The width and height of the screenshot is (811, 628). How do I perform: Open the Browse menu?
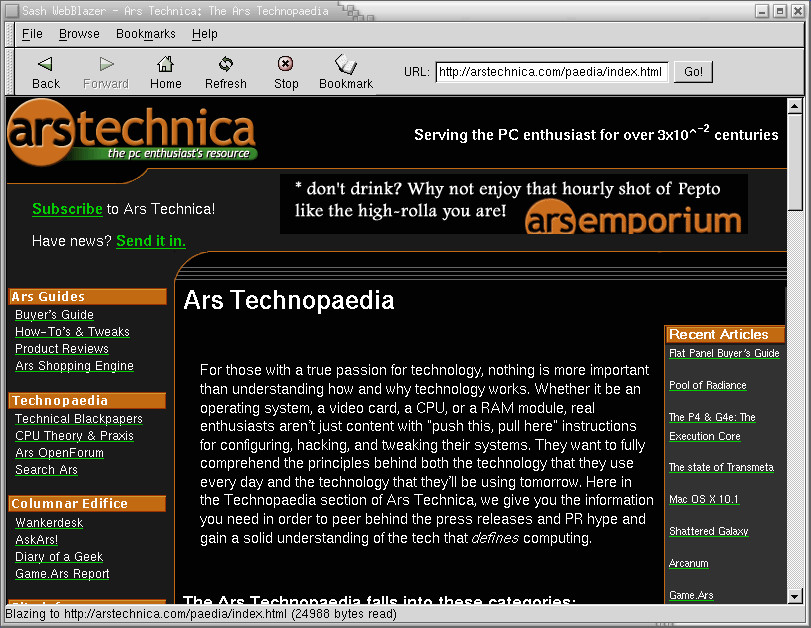[79, 34]
